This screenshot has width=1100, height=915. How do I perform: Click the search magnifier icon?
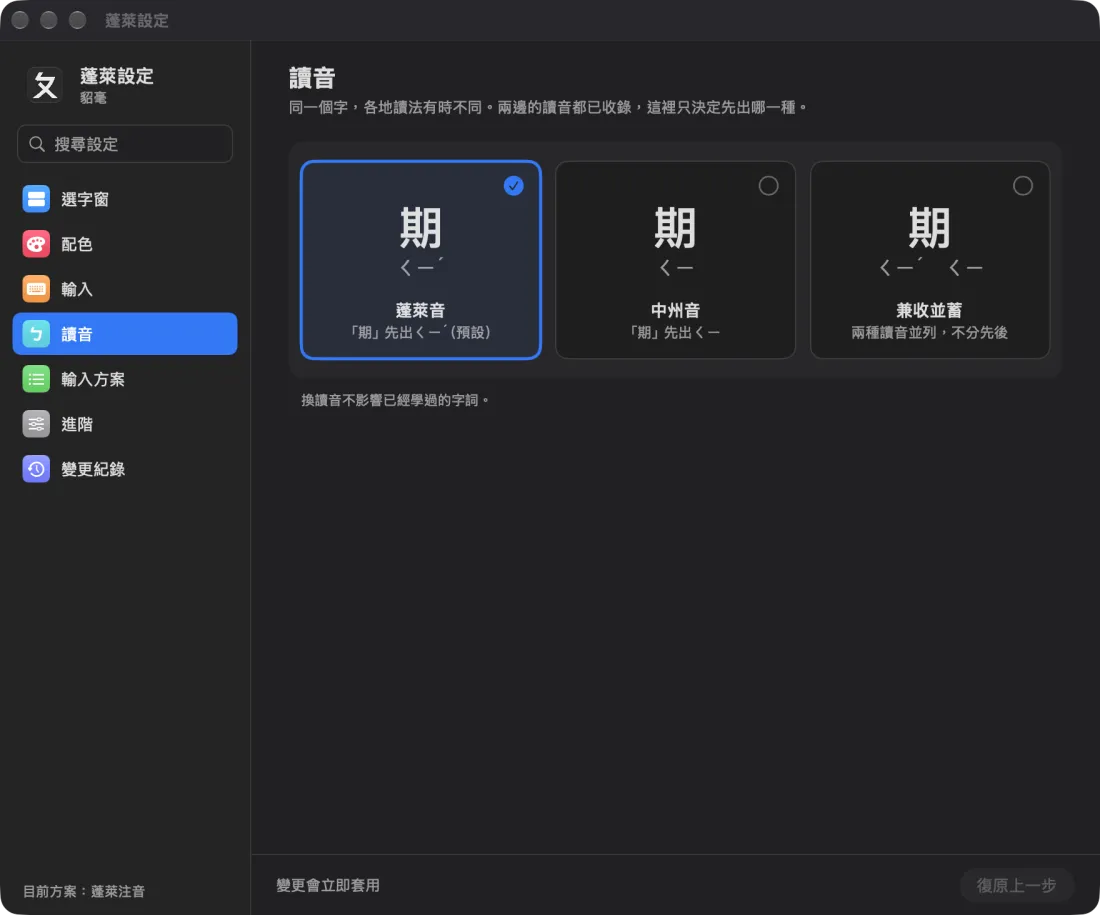pyautogui.click(x=36, y=144)
